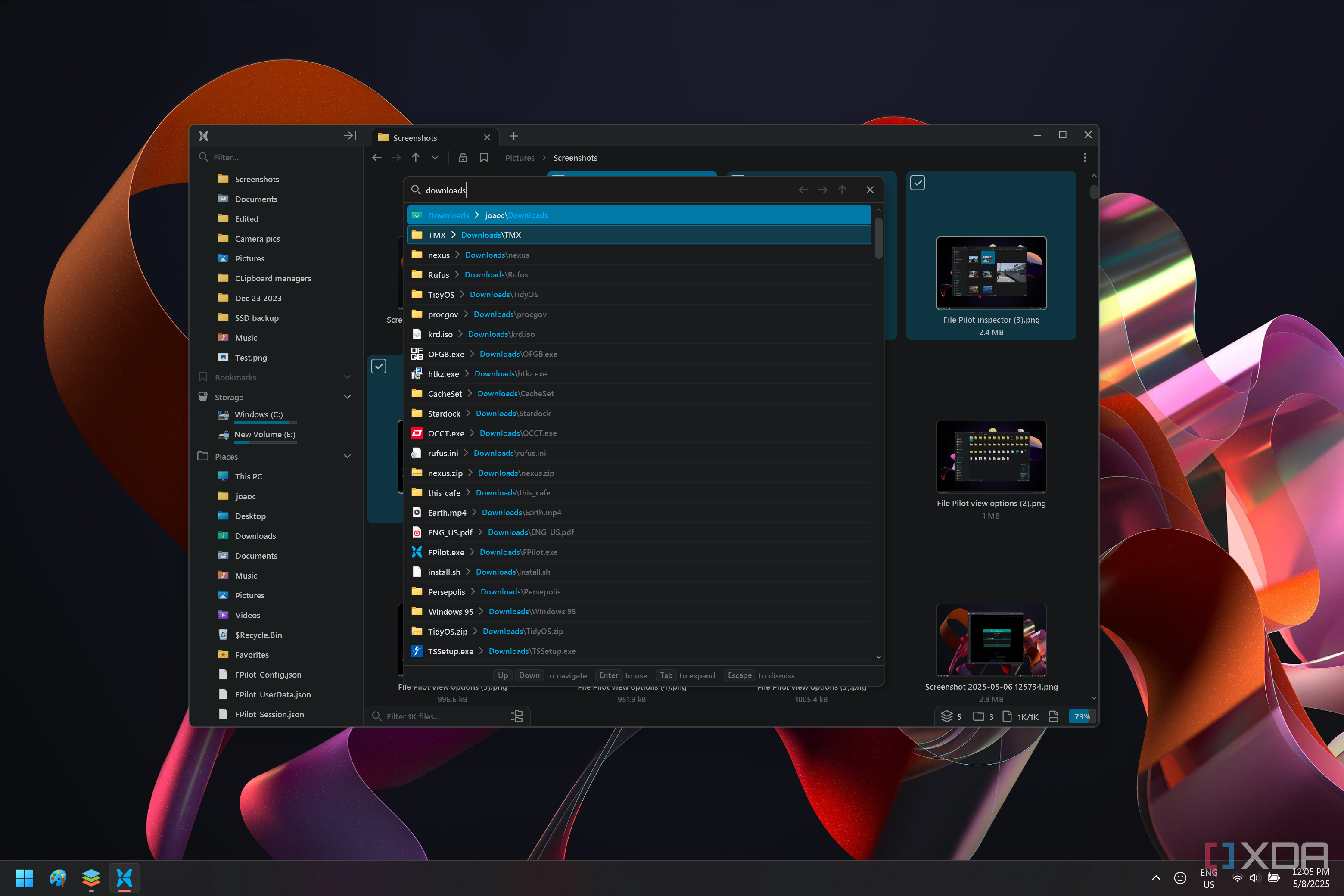
Task: Select the joaoc\Downloads search result
Action: 638,215
